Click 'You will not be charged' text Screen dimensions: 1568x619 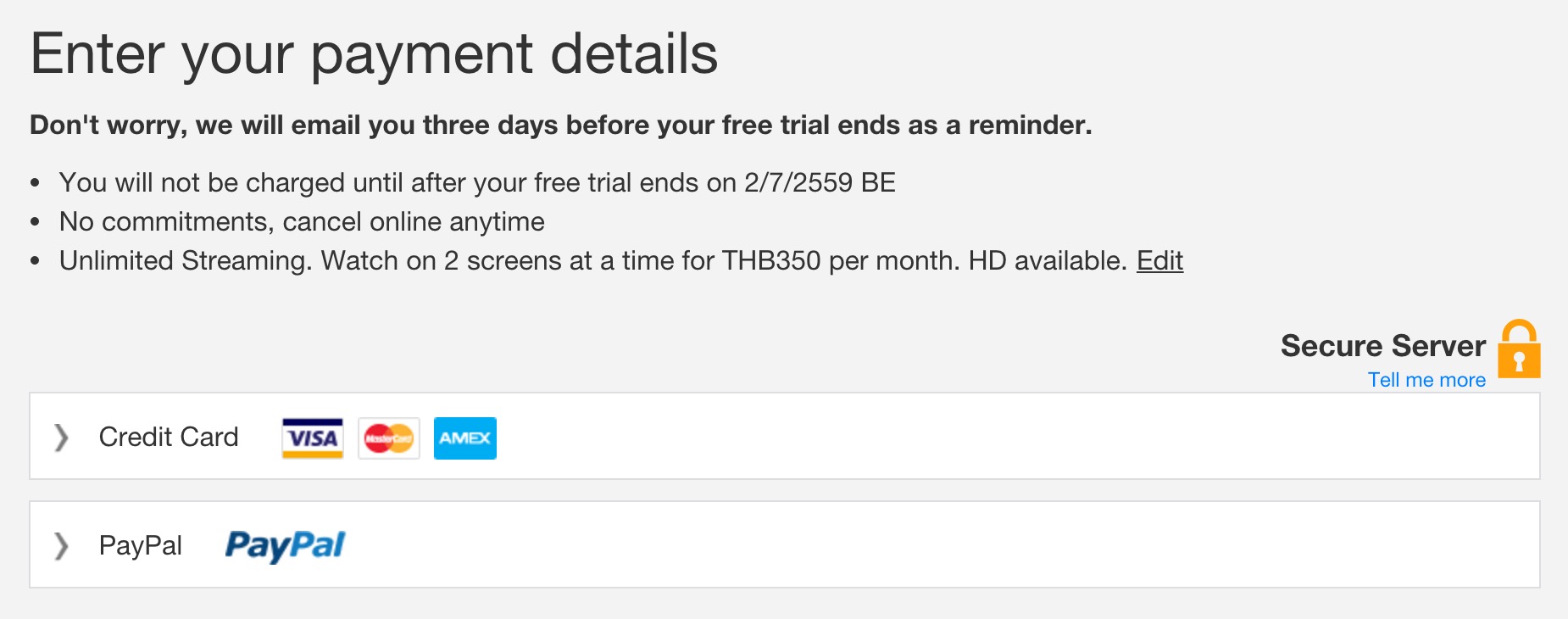click(202, 182)
